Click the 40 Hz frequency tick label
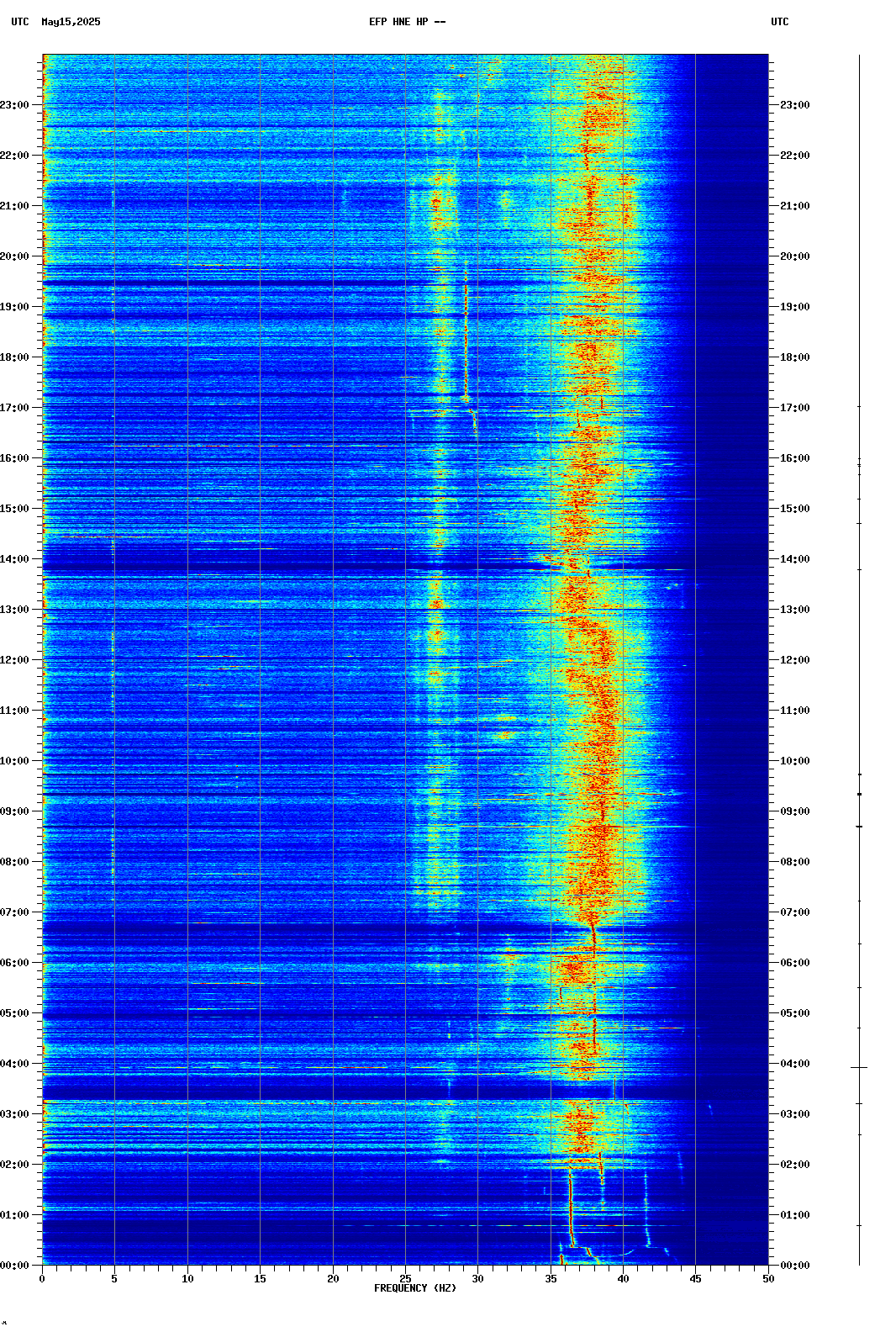 (x=623, y=1279)
